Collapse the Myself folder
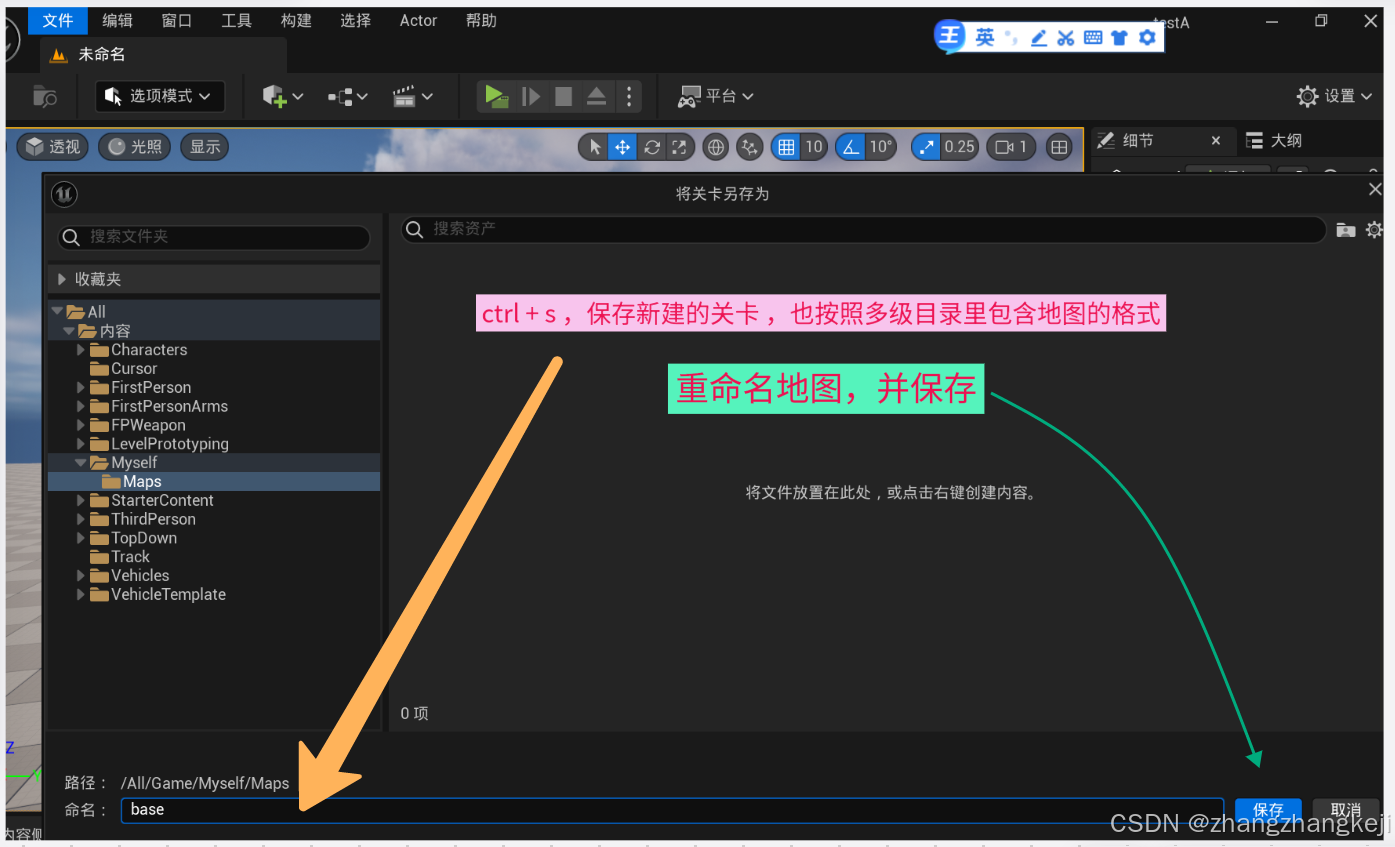 (81, 462)
